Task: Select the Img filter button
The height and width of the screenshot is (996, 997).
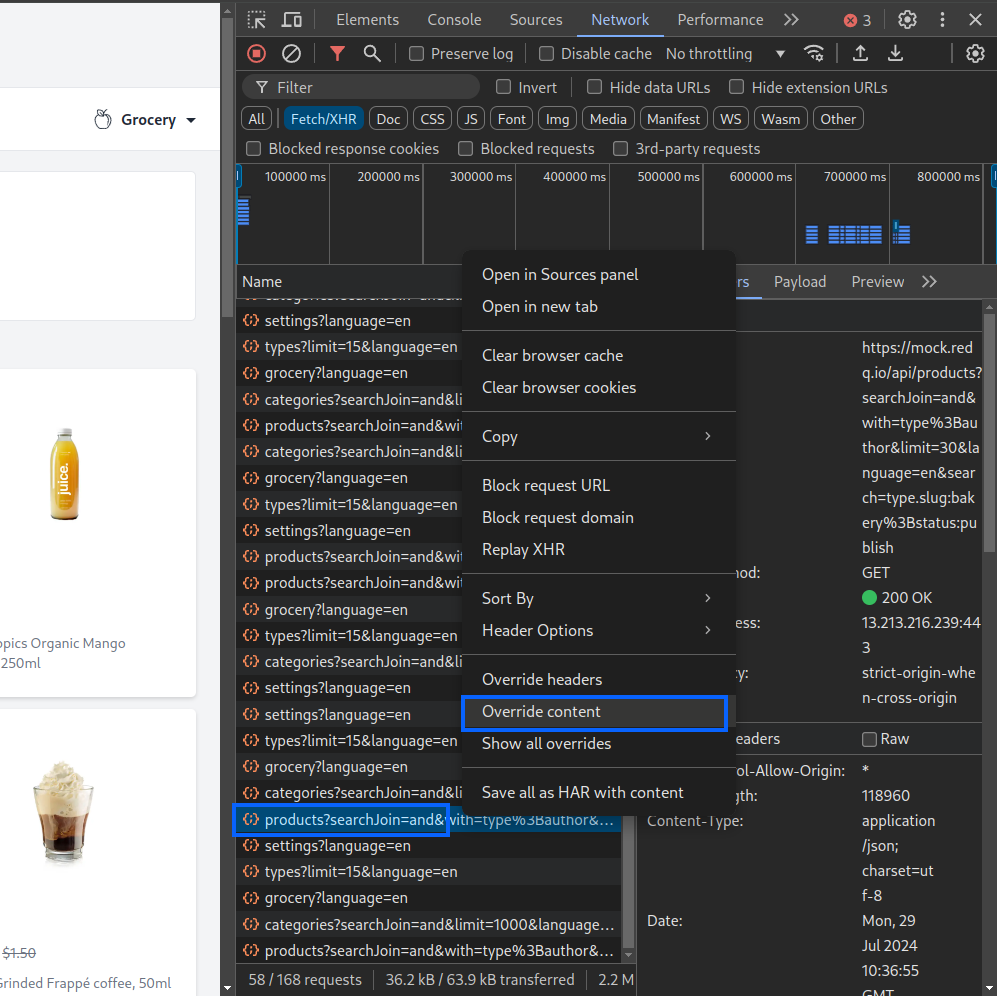Action: [558, 119]
